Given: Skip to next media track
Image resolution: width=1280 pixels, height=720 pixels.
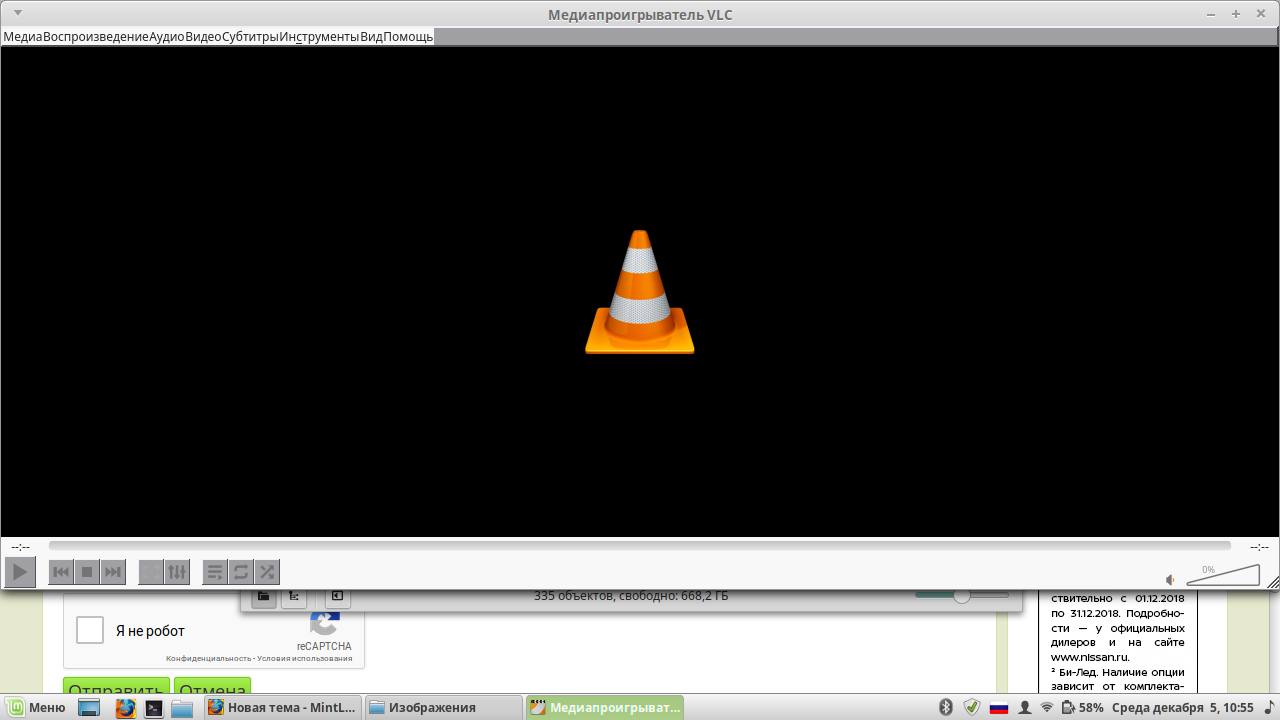Looking at the screenshot, I should (x=113, y=572).
